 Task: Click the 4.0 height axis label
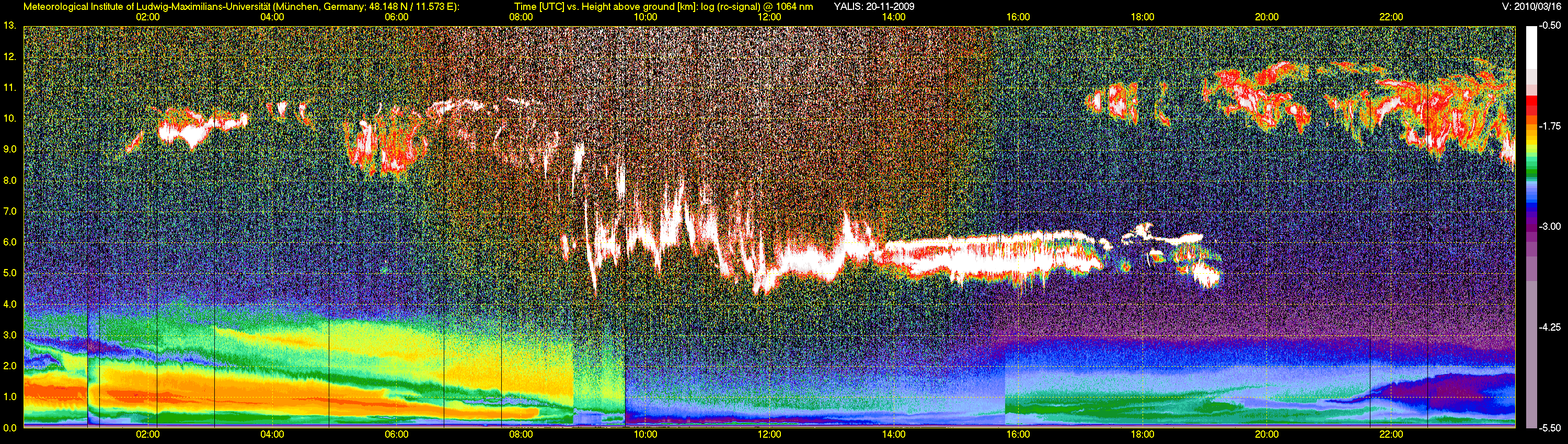coord(9,304)
